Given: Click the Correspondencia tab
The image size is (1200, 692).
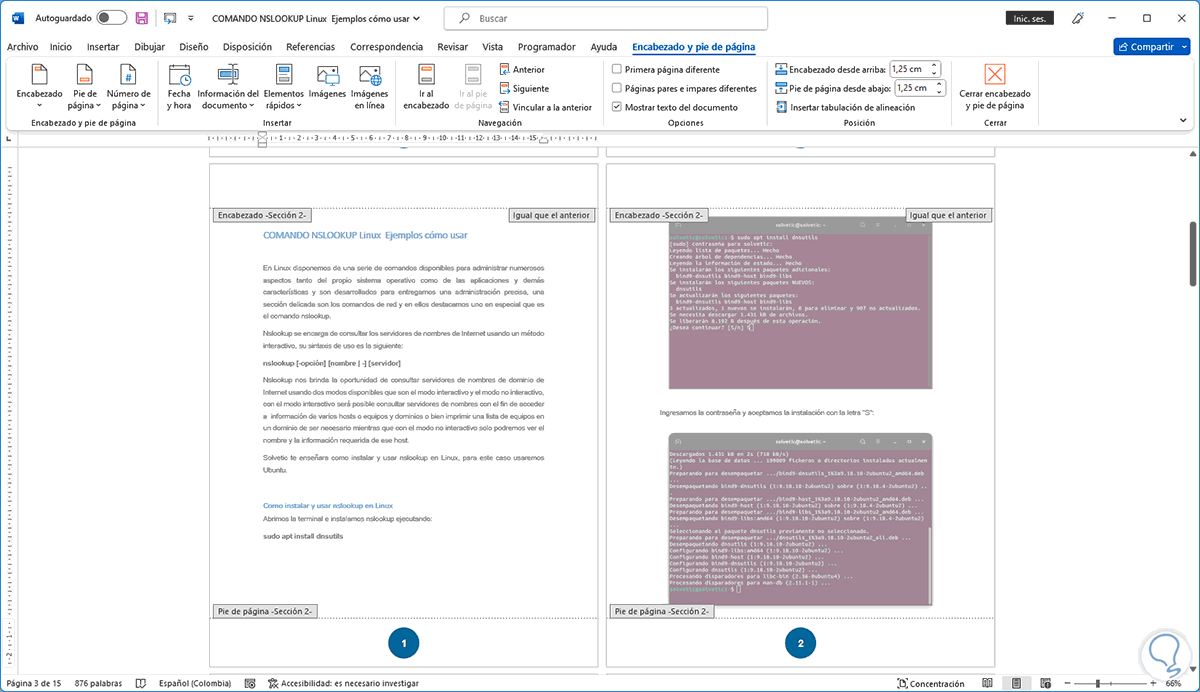Looking at the screenshot, I should pos(386,47).
